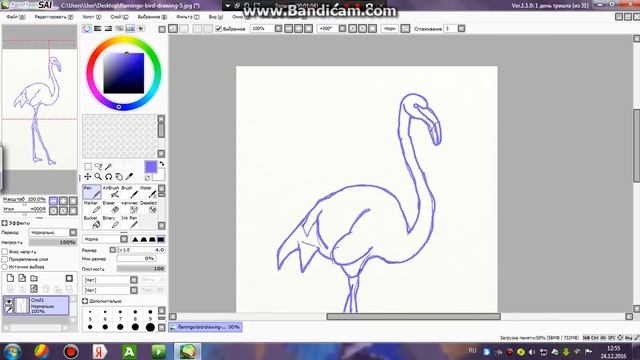Select the Eraser tool
This screenshot has height=360, width=640.
(111, 207)
